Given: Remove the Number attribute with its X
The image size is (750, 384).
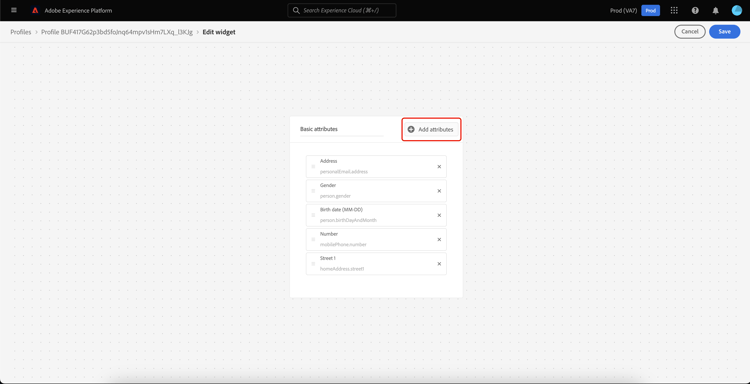Looking at the screenshot, I should click(439, 240).
